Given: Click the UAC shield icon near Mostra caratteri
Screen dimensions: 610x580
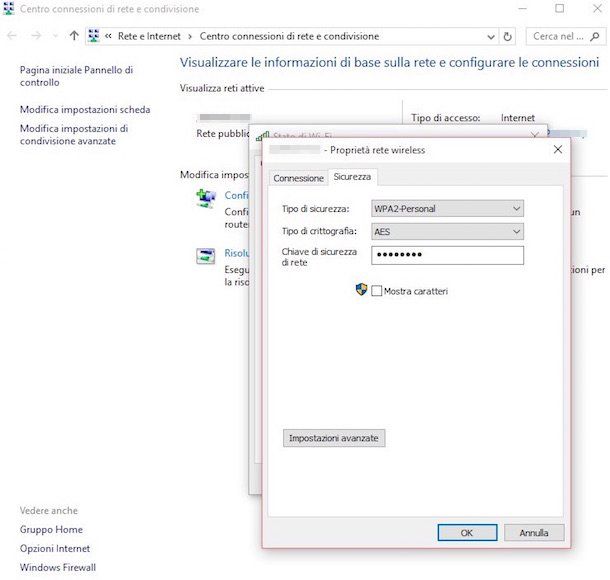Looking at the screenshot, I should pyautogui.click(x=362, y=291).
